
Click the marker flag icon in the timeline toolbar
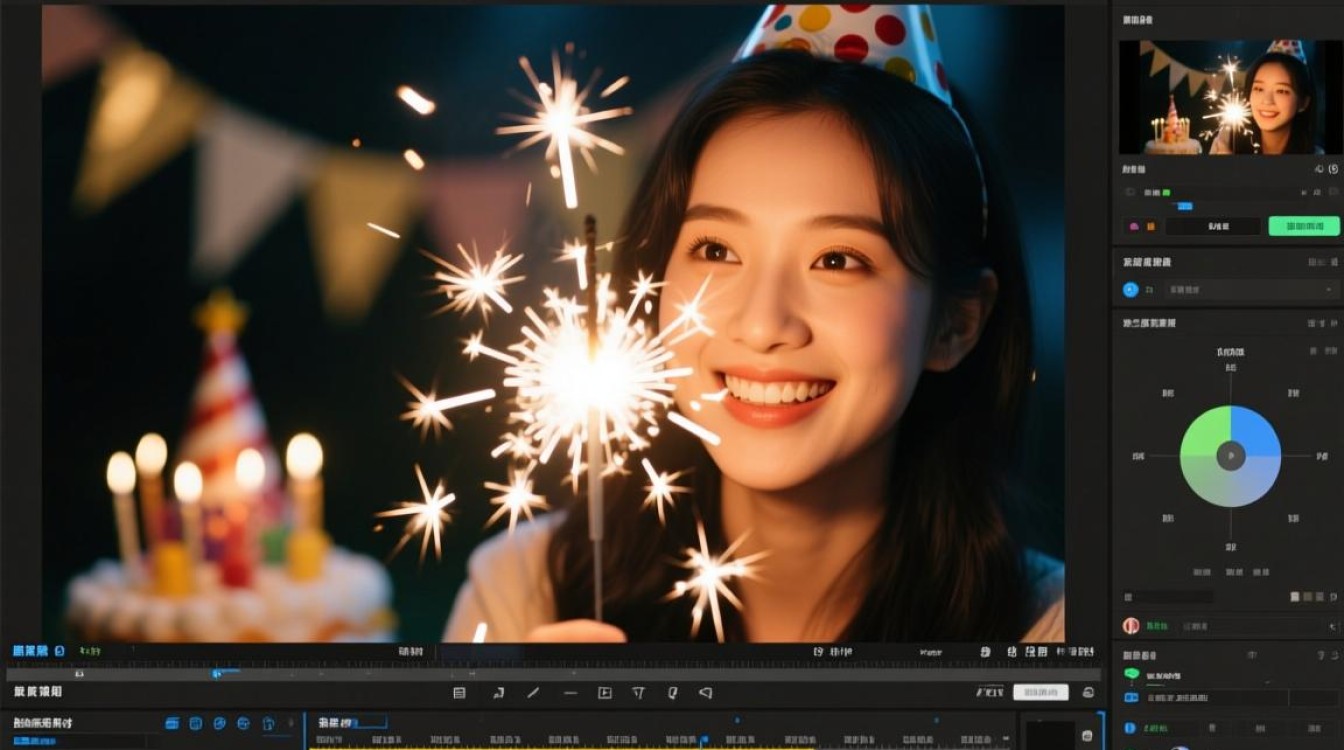[x=673, y=693]
